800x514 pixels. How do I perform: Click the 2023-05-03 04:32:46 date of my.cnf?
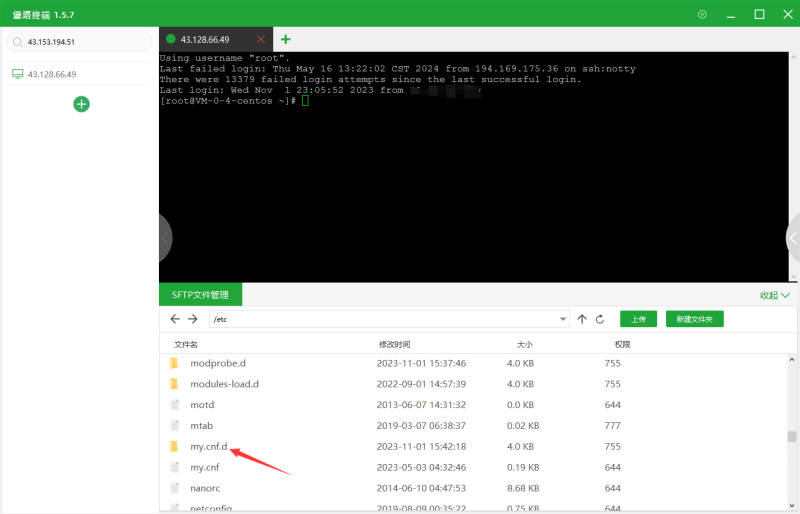[x=421, y=468]
